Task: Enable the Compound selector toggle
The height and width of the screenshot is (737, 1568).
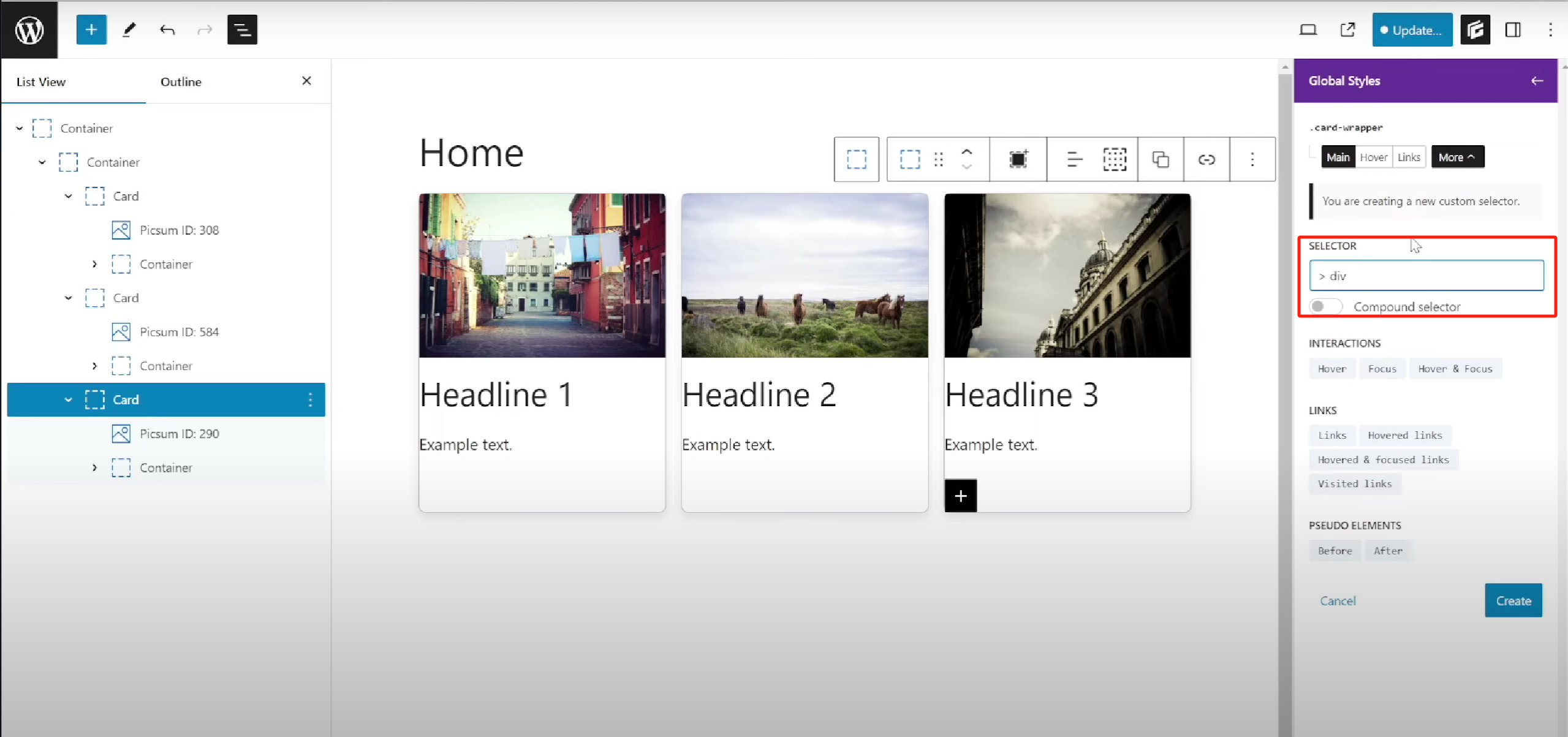Action: click(x=1325, y=306)
